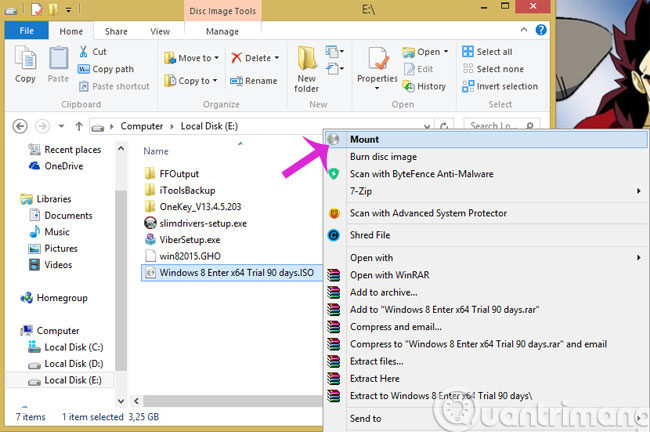Open the Open button dropdown arrow
The width and height of the screenshot is (650, 432).
(446, 52)
